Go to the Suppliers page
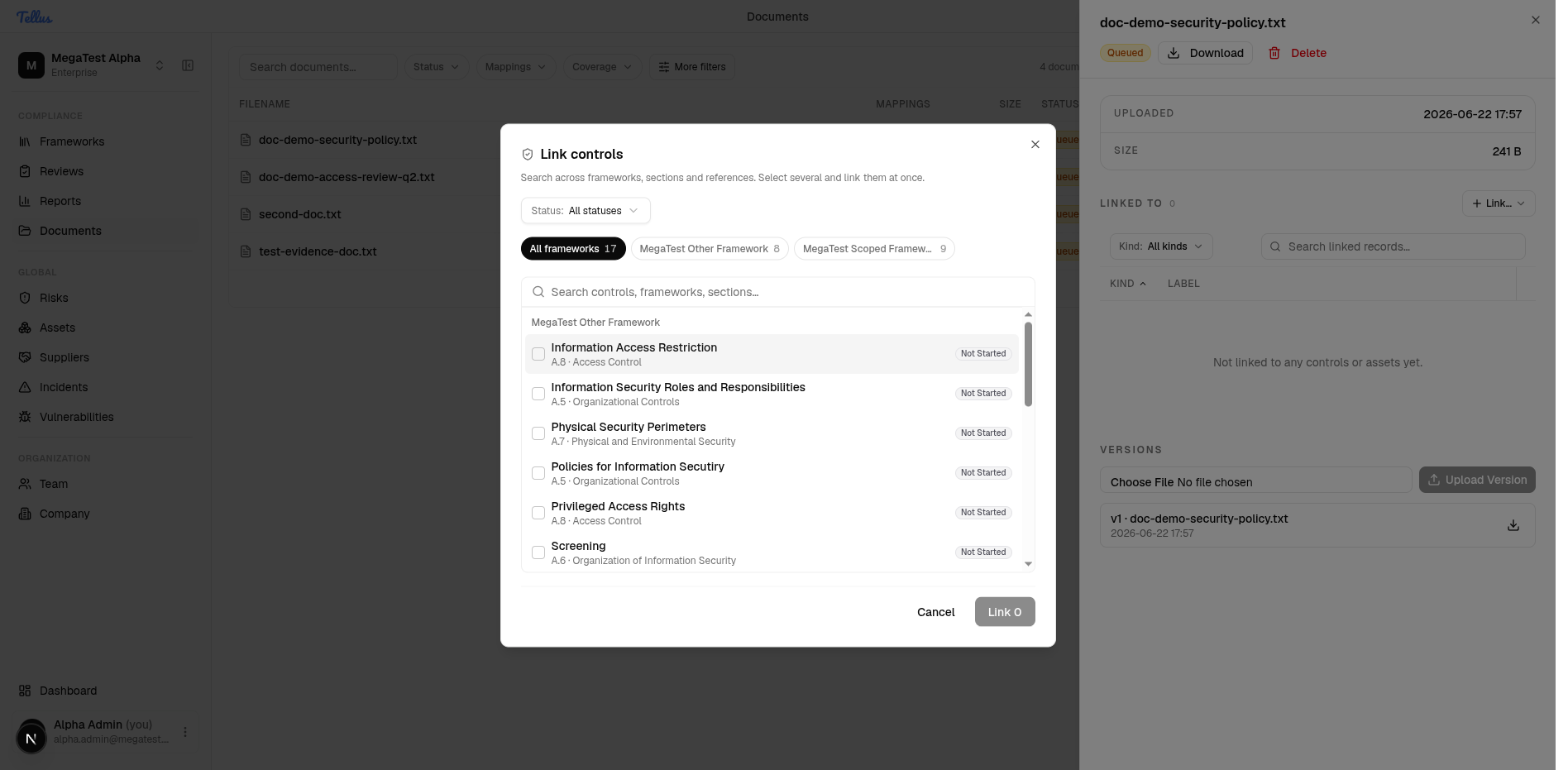Screen dimensions: 1568x770 pyautogui.click(x=64, y=357)
